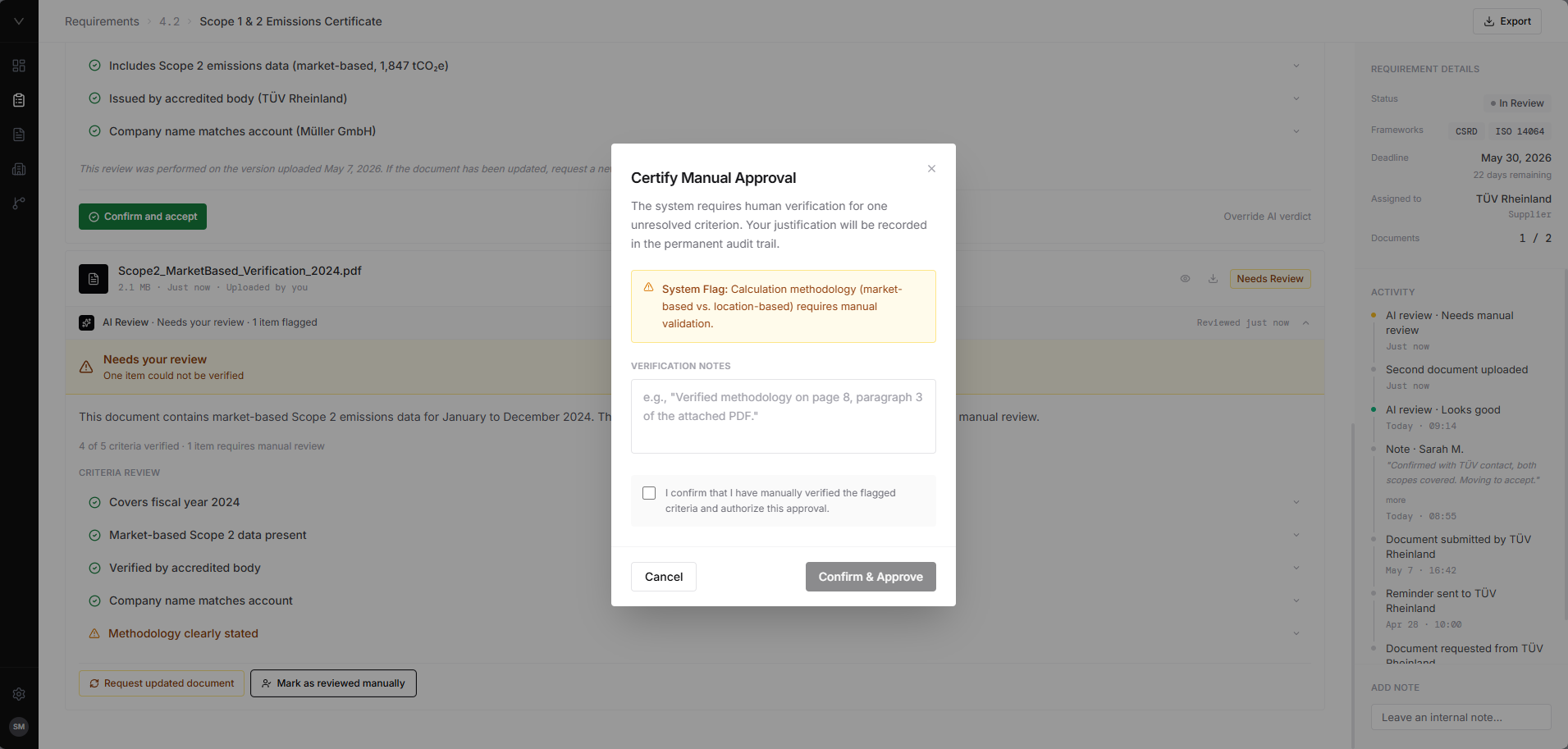Open the clipboard requirements sidebar icon
Screen dimensions: 1568x749
click(19, 100)
